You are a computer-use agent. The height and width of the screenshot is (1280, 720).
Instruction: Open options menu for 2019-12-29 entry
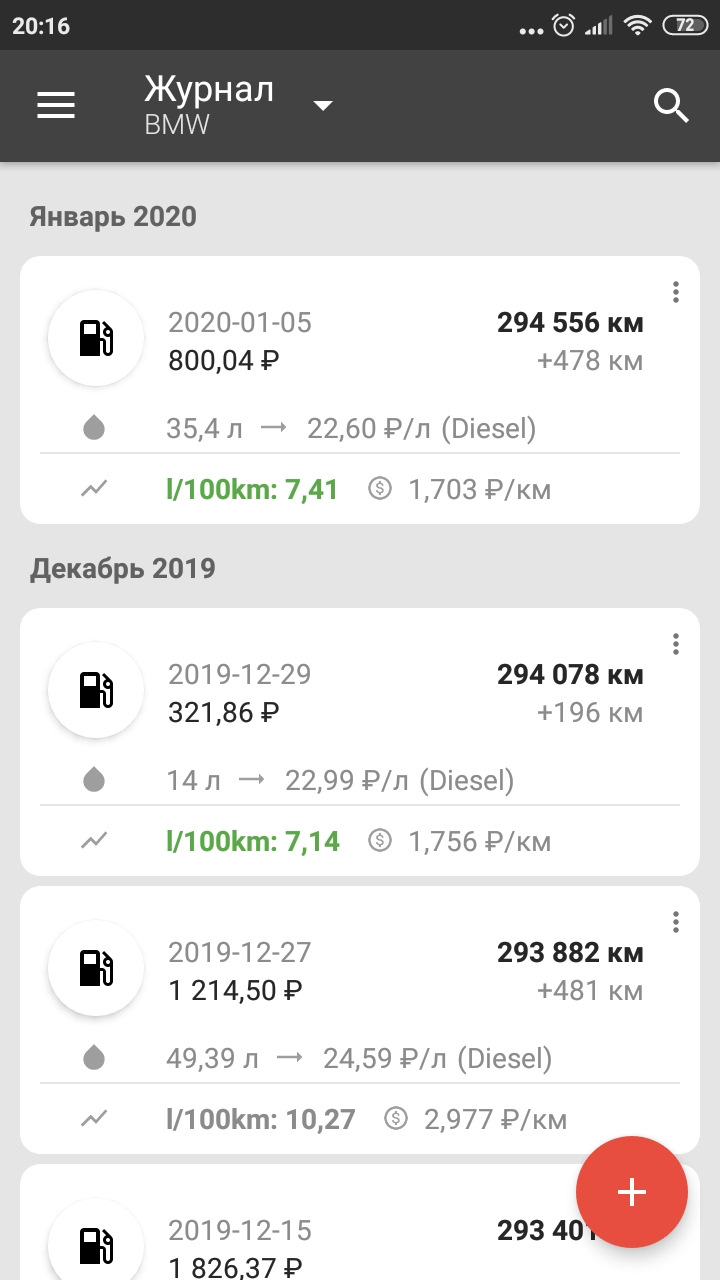[676, 644]
